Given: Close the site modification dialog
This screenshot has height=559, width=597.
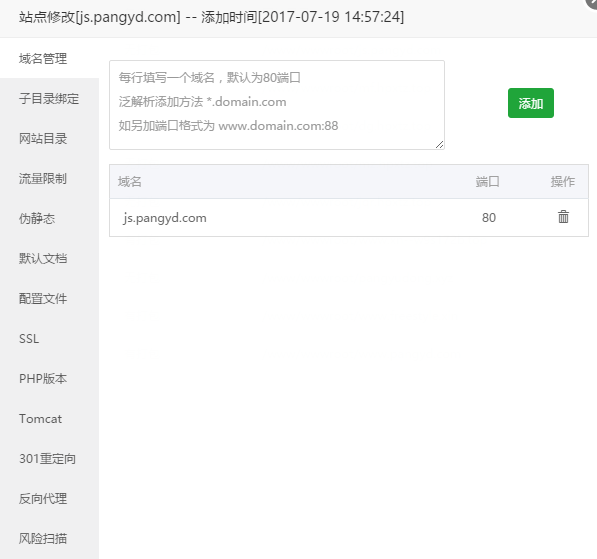Looking at the screenshot, I should coord(592,3).
